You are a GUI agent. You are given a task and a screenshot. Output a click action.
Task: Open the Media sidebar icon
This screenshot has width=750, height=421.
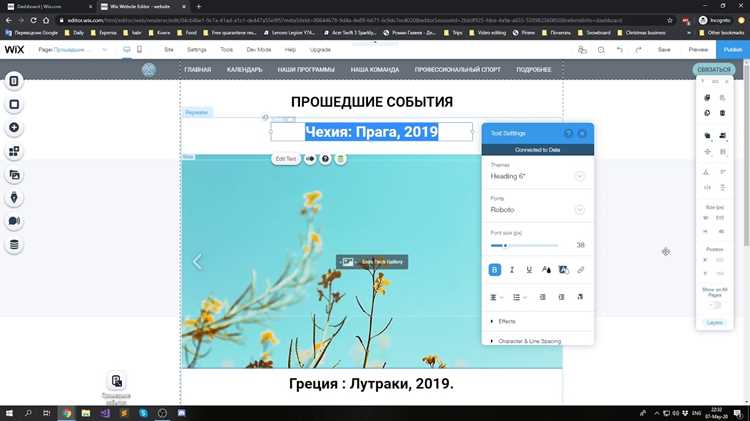[x=14, y=175]
